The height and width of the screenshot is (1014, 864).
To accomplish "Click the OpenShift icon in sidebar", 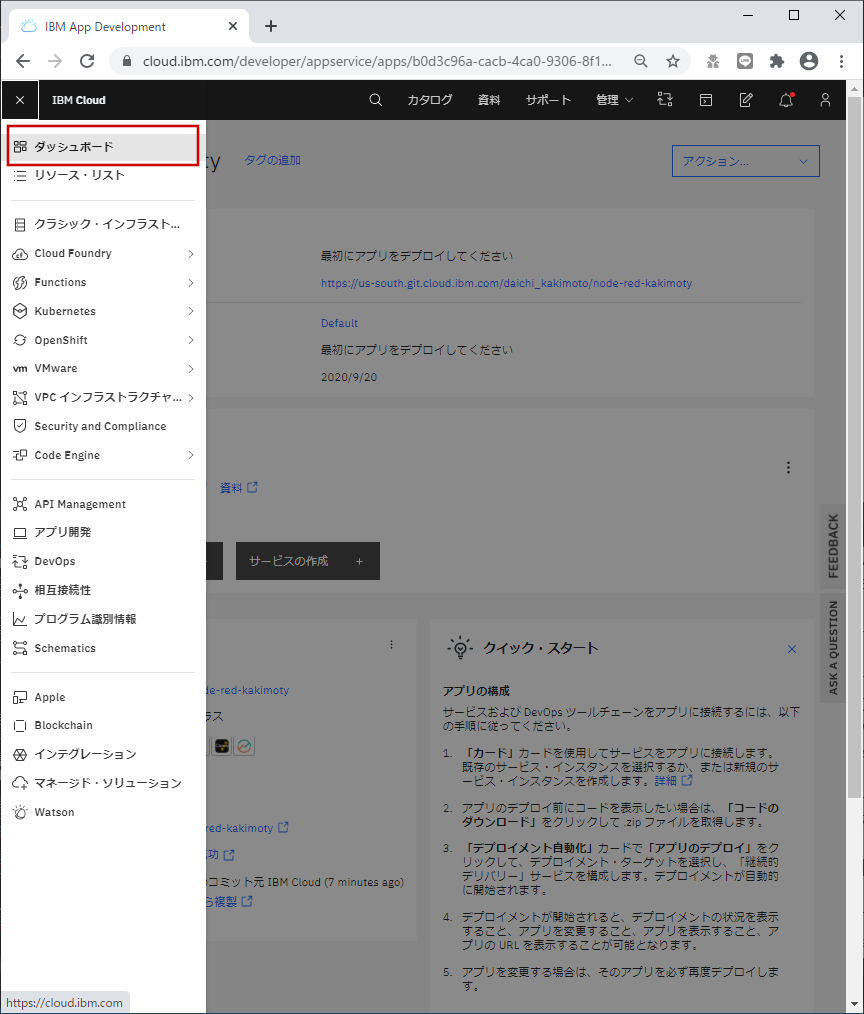I will (x=20, y=340).
